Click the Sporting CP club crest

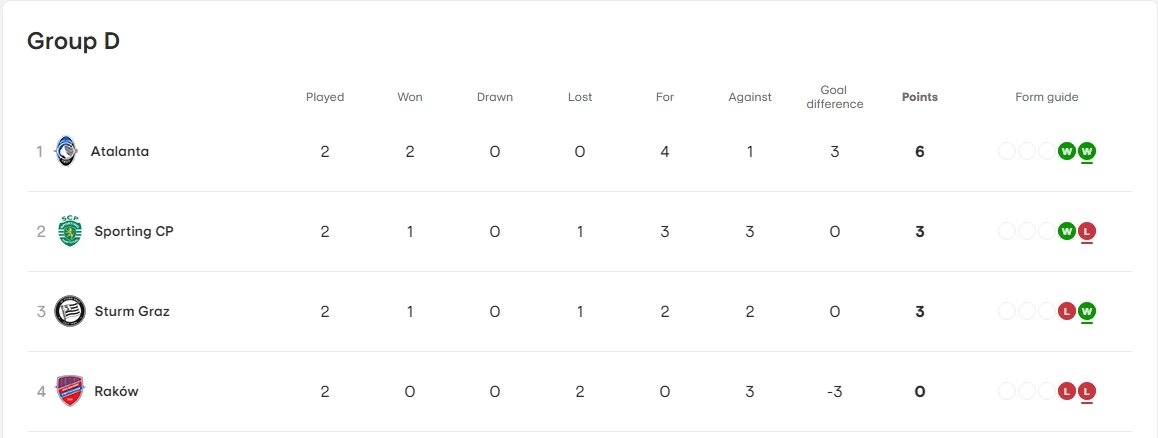[x=69, y=231]
